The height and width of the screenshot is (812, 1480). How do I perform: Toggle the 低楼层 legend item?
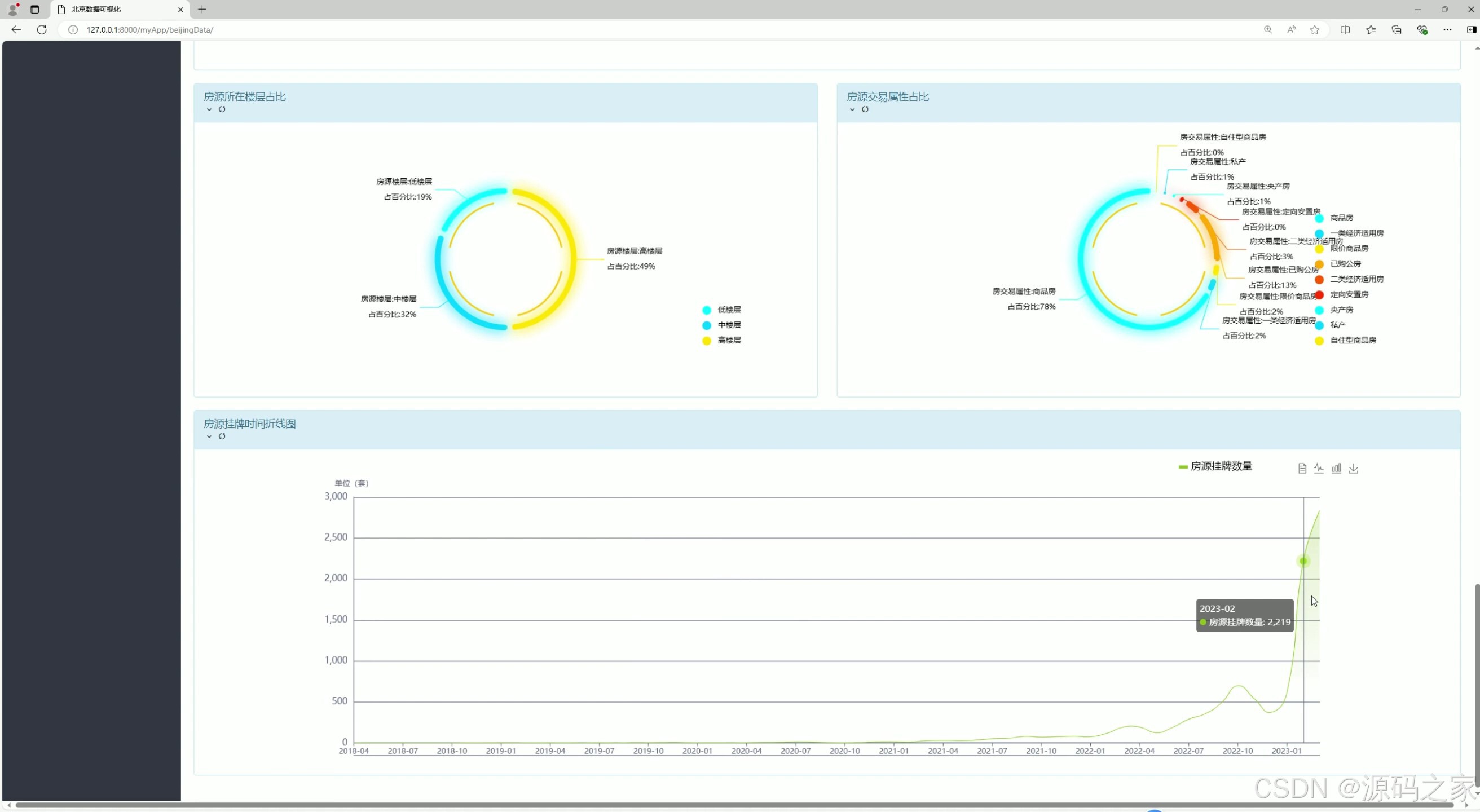(x=722, y=310)
